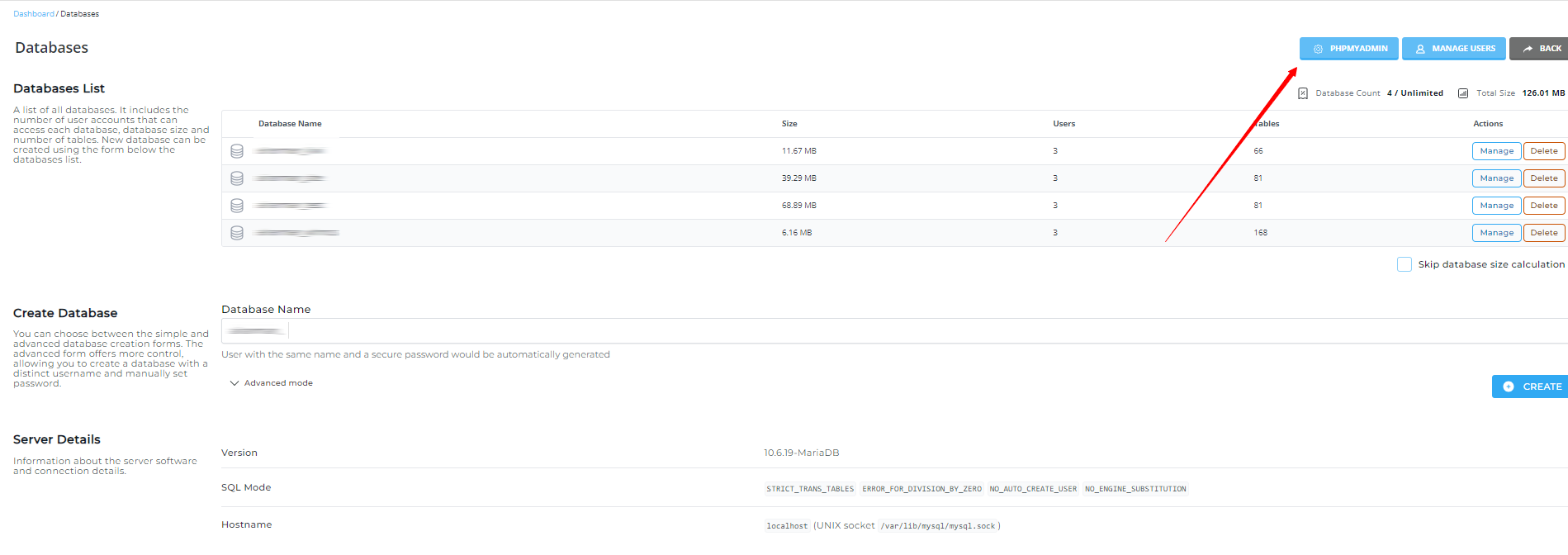1568x555 pixels.
Task: Delete the 6.16 MB database
Action: pos(1543,233)
